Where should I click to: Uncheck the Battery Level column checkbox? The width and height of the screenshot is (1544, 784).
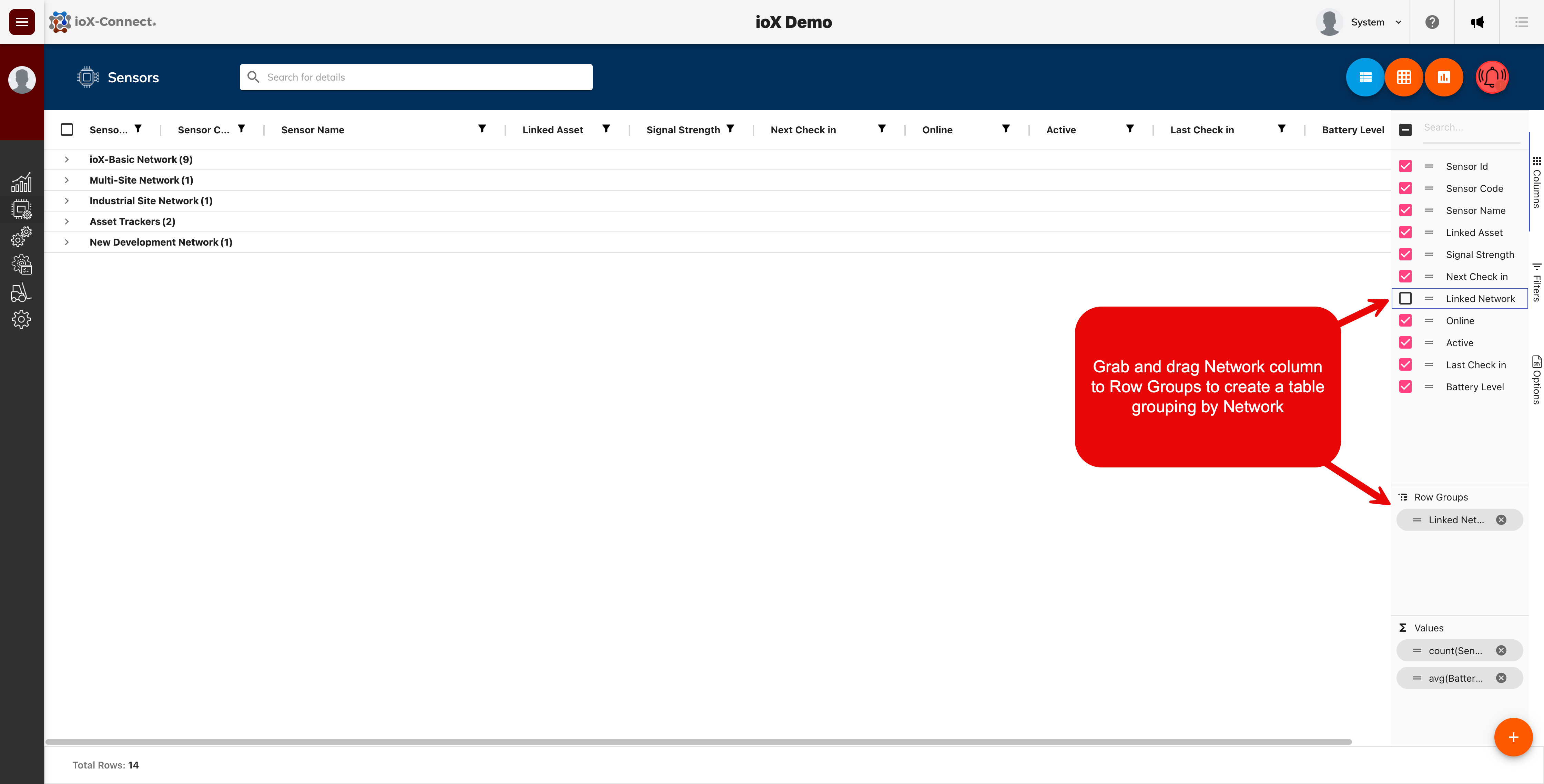pos(1405,387)
